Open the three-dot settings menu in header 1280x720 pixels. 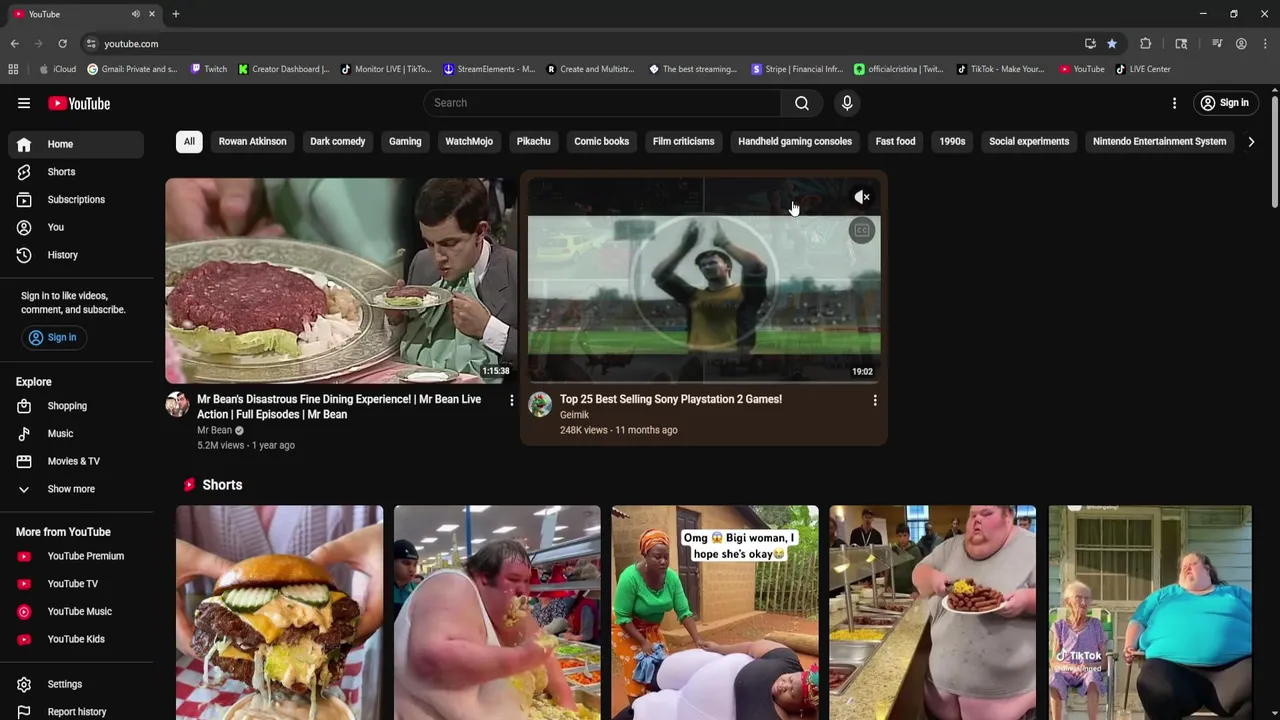pos(1174,103)
